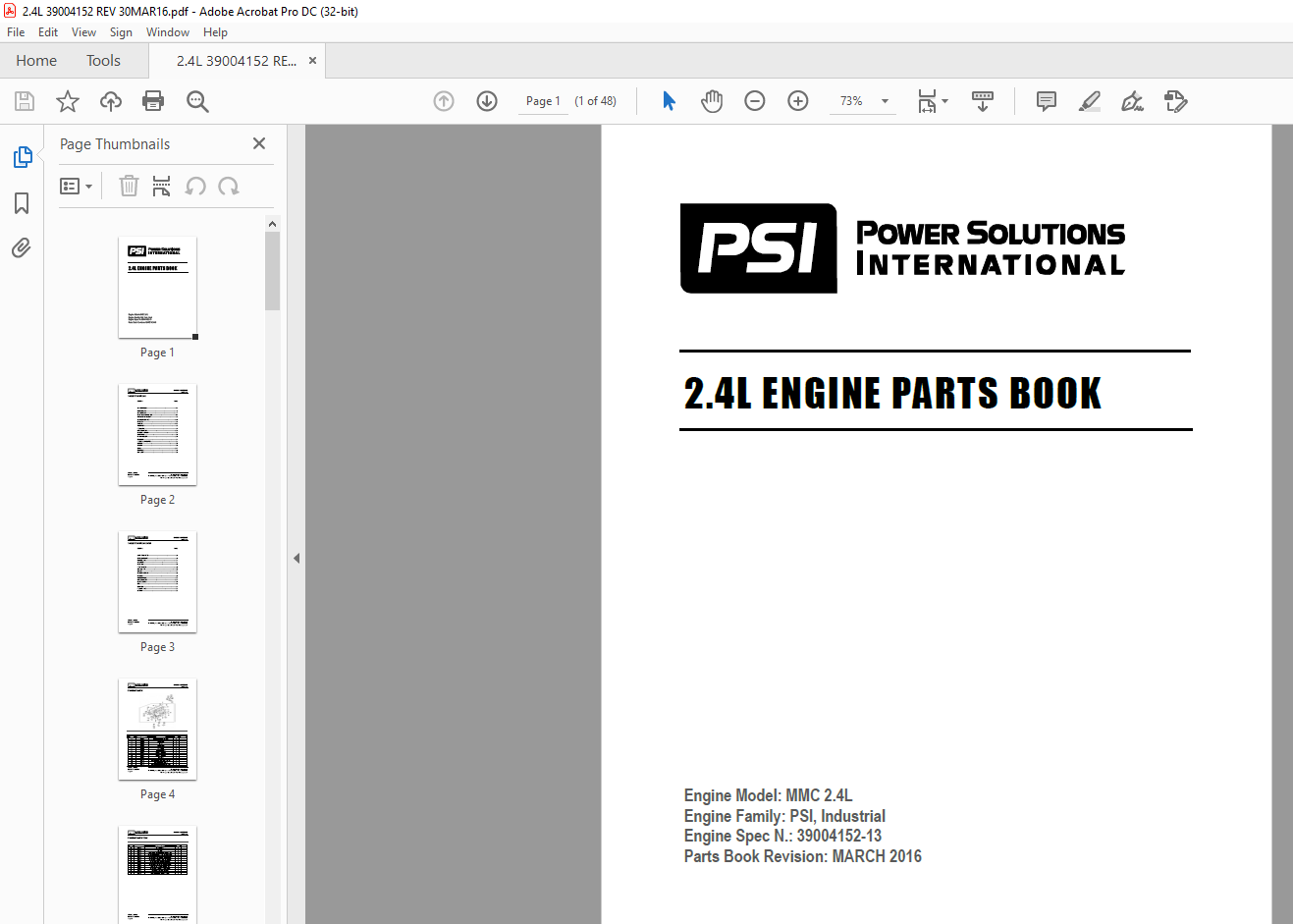The width and height of the screenshot is (1293, 924).
Task: Click the stamp tool icon
Action: (1175, 101)
